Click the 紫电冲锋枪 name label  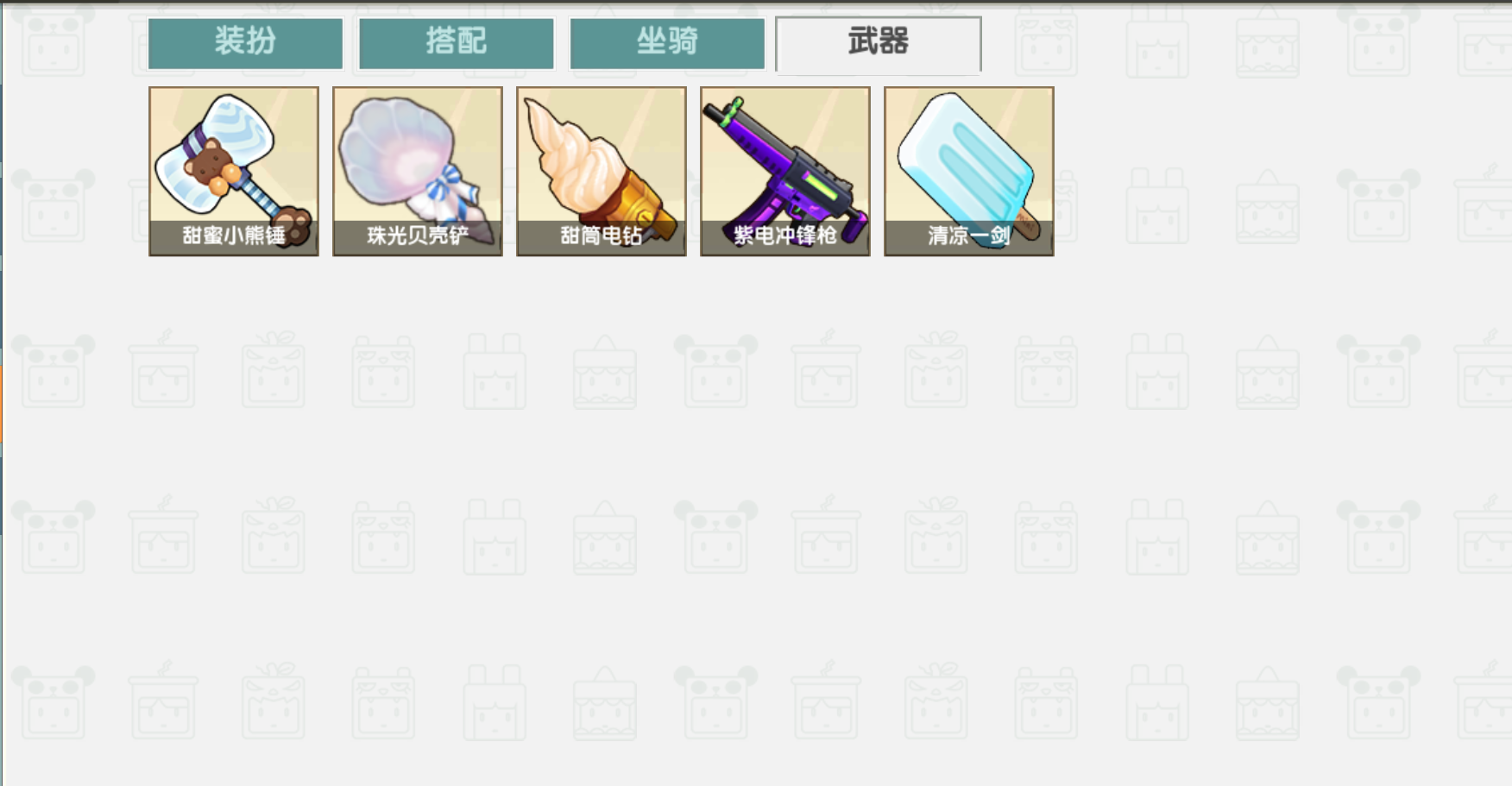pos(785,236)
